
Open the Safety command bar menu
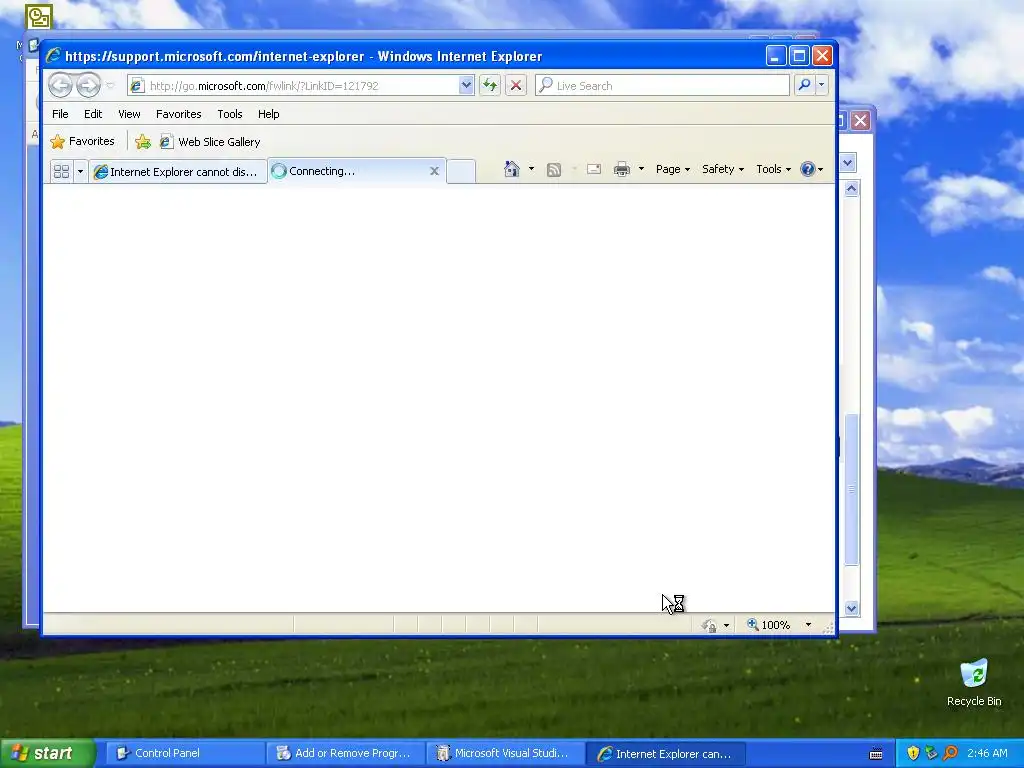722,169
